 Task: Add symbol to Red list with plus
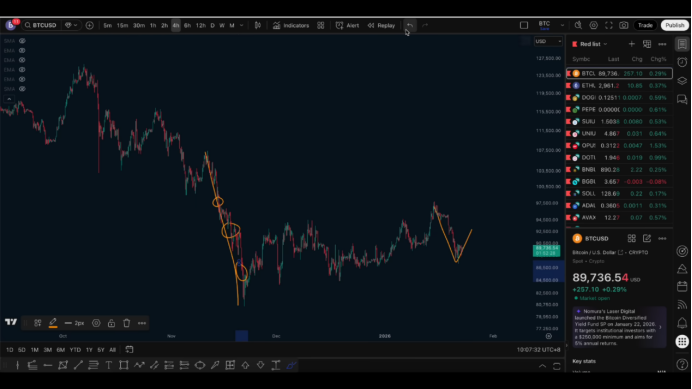point(632,44)
